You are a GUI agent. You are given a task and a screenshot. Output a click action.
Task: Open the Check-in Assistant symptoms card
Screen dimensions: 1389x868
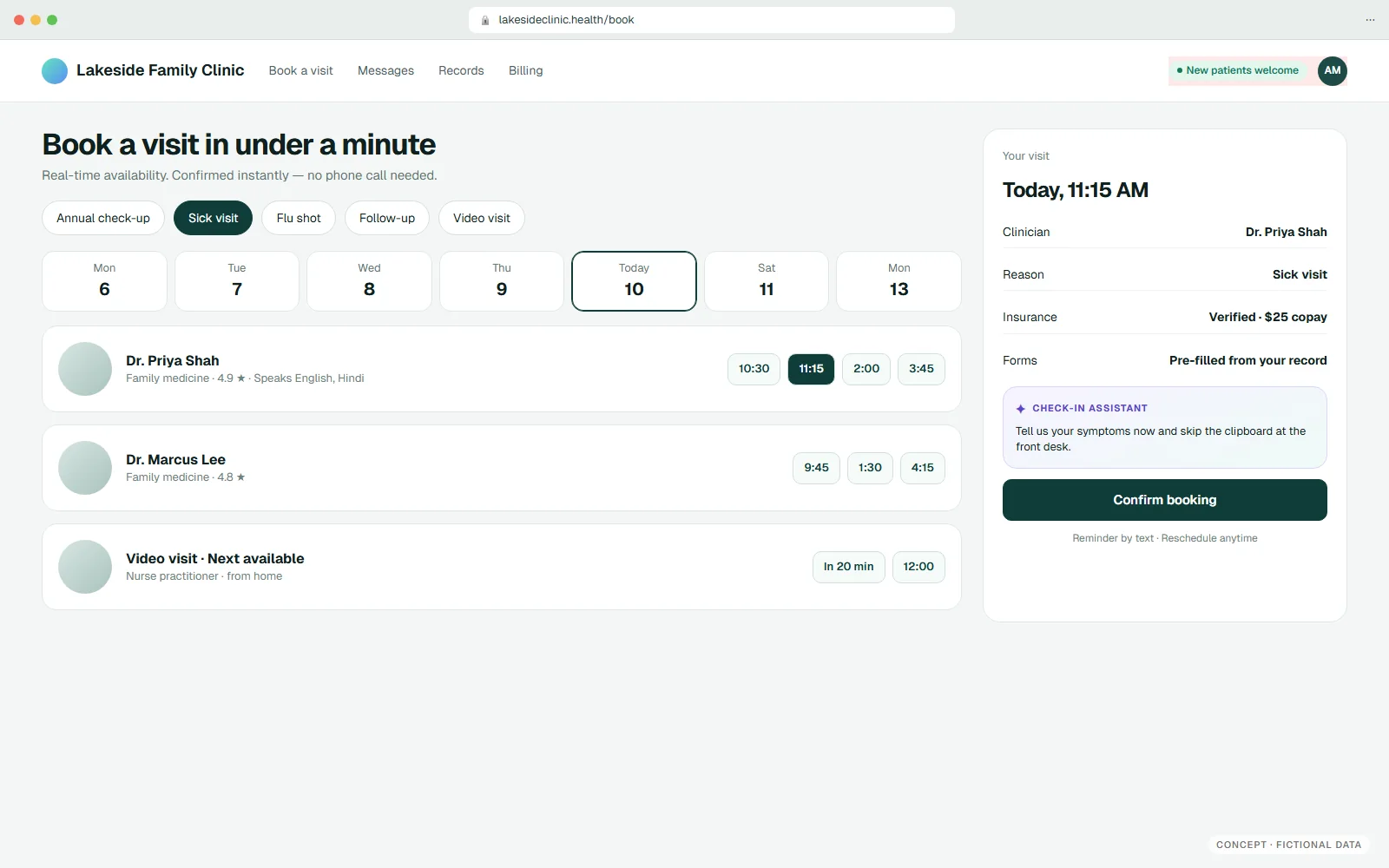coord(1165,427)
